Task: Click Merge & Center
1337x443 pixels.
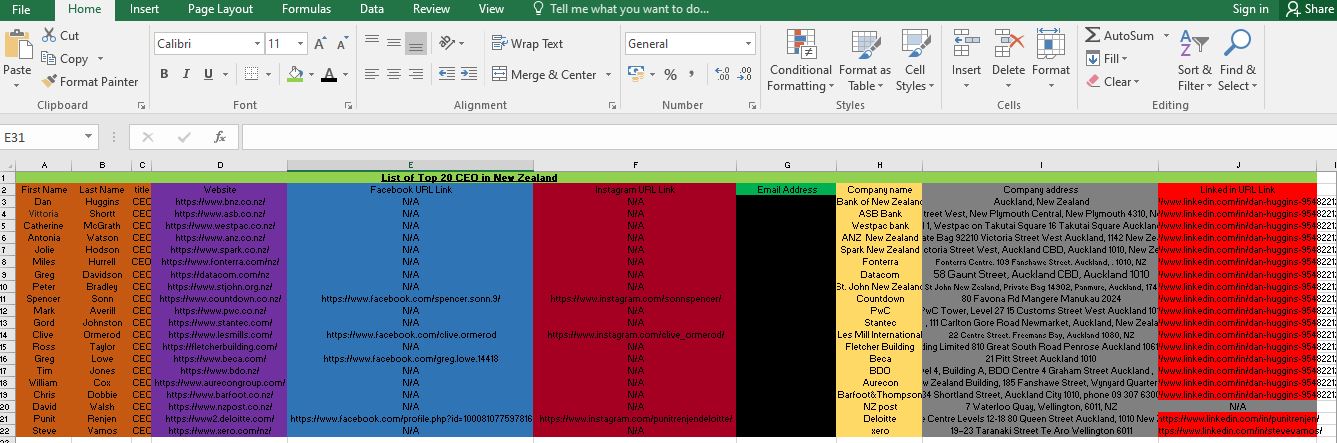Action: tap(545, 75)
